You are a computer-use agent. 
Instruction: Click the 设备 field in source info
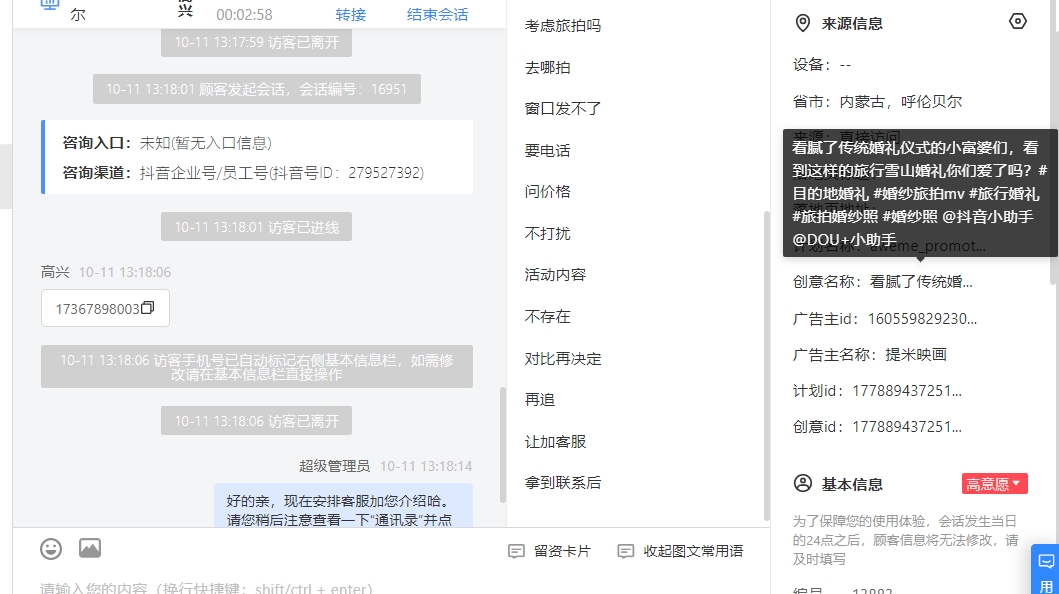tap(822, 65)
